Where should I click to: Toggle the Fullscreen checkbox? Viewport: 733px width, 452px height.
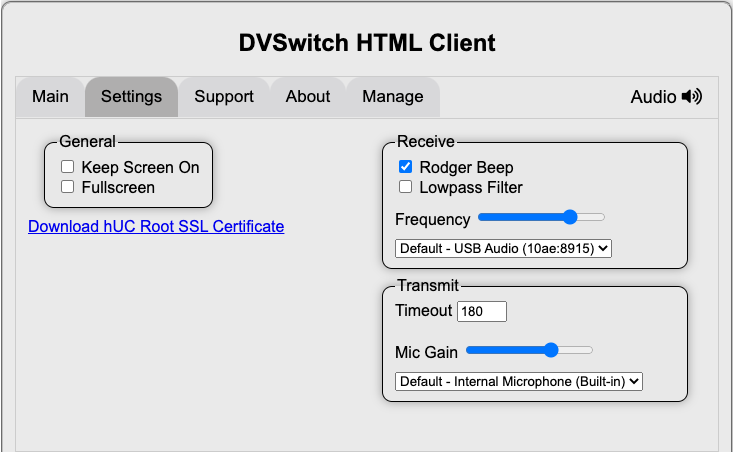coord(68,187)
